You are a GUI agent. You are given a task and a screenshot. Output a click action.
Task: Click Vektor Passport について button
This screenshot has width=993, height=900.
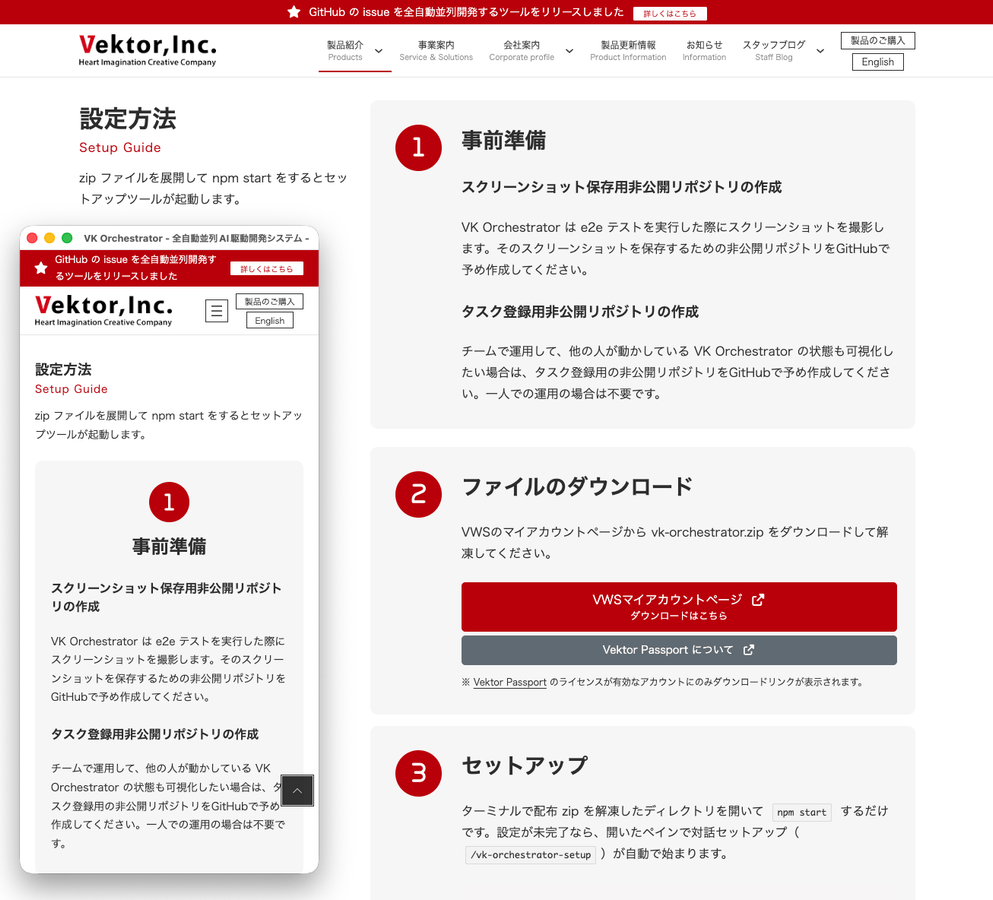click(679, 650)
